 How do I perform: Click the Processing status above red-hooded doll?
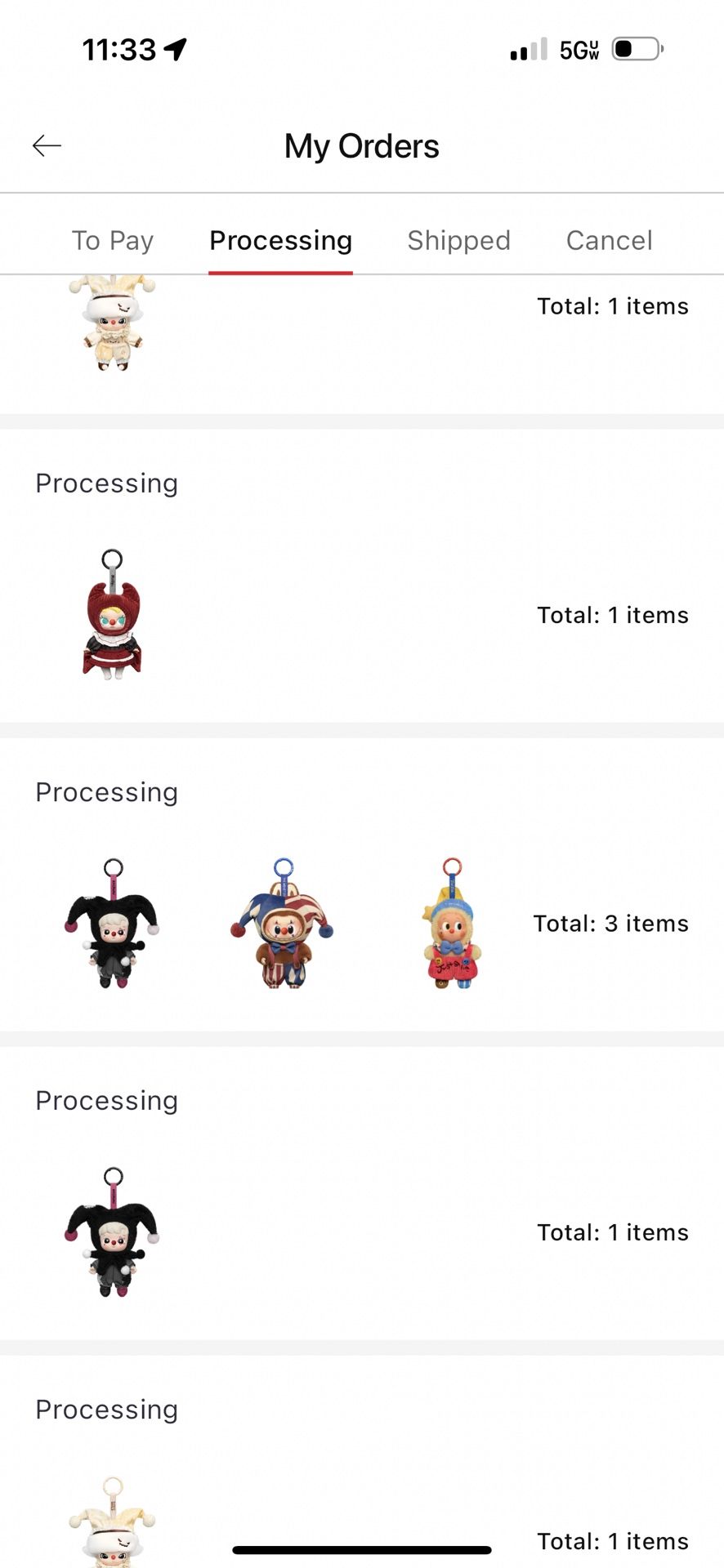coord(106,483)
